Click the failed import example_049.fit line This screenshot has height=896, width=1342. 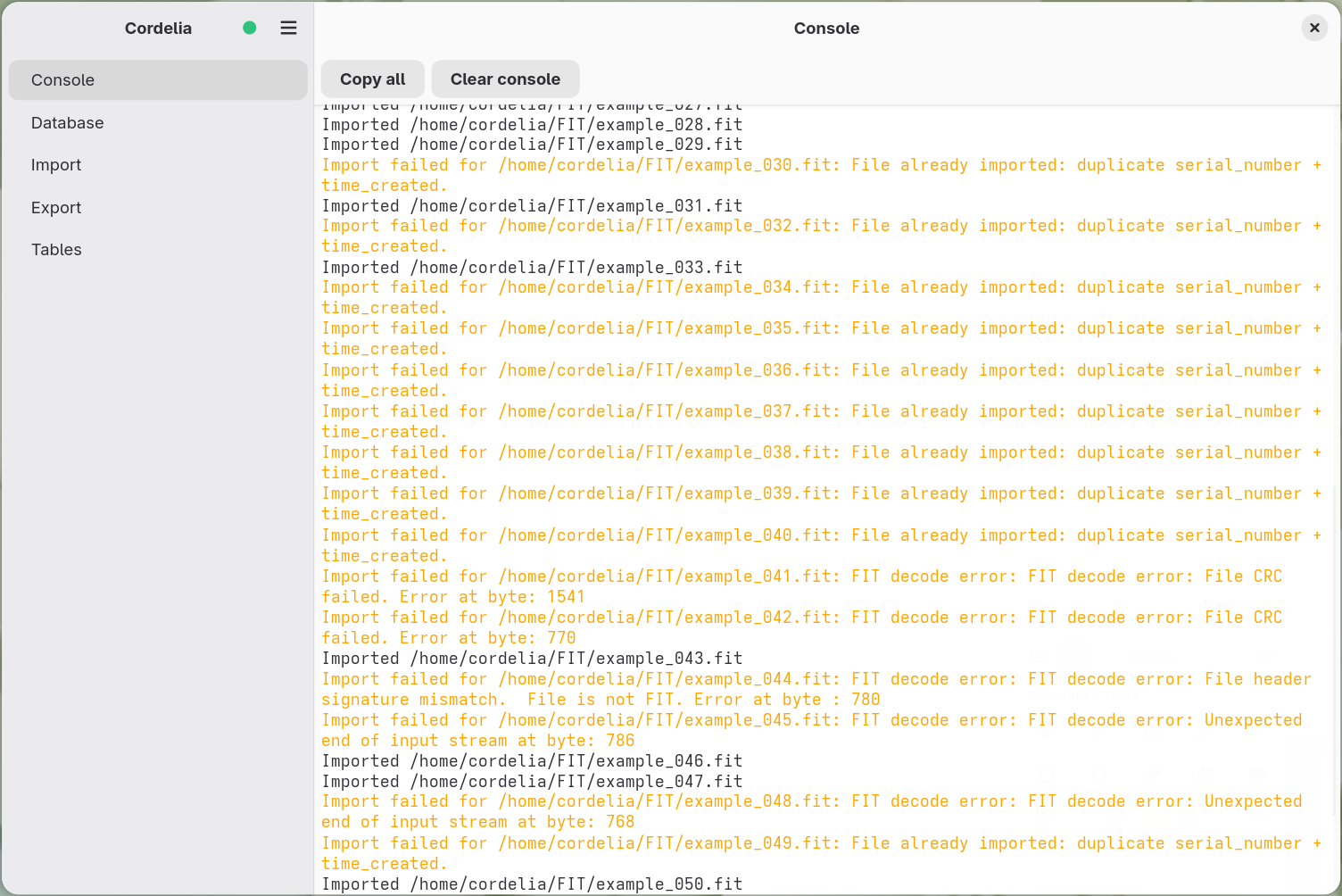click(x=822, y=853)
